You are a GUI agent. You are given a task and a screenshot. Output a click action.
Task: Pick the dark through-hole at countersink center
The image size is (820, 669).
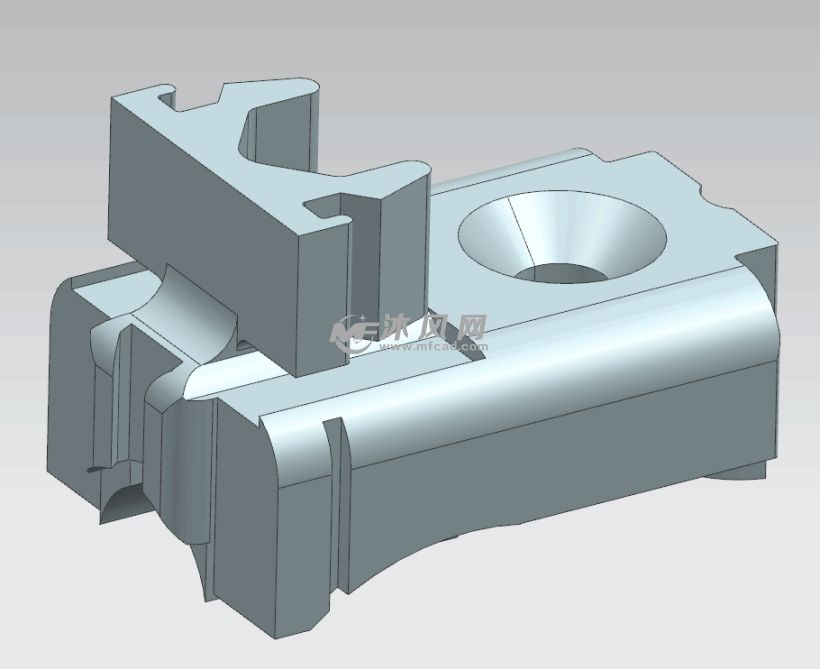click(561, 273)
